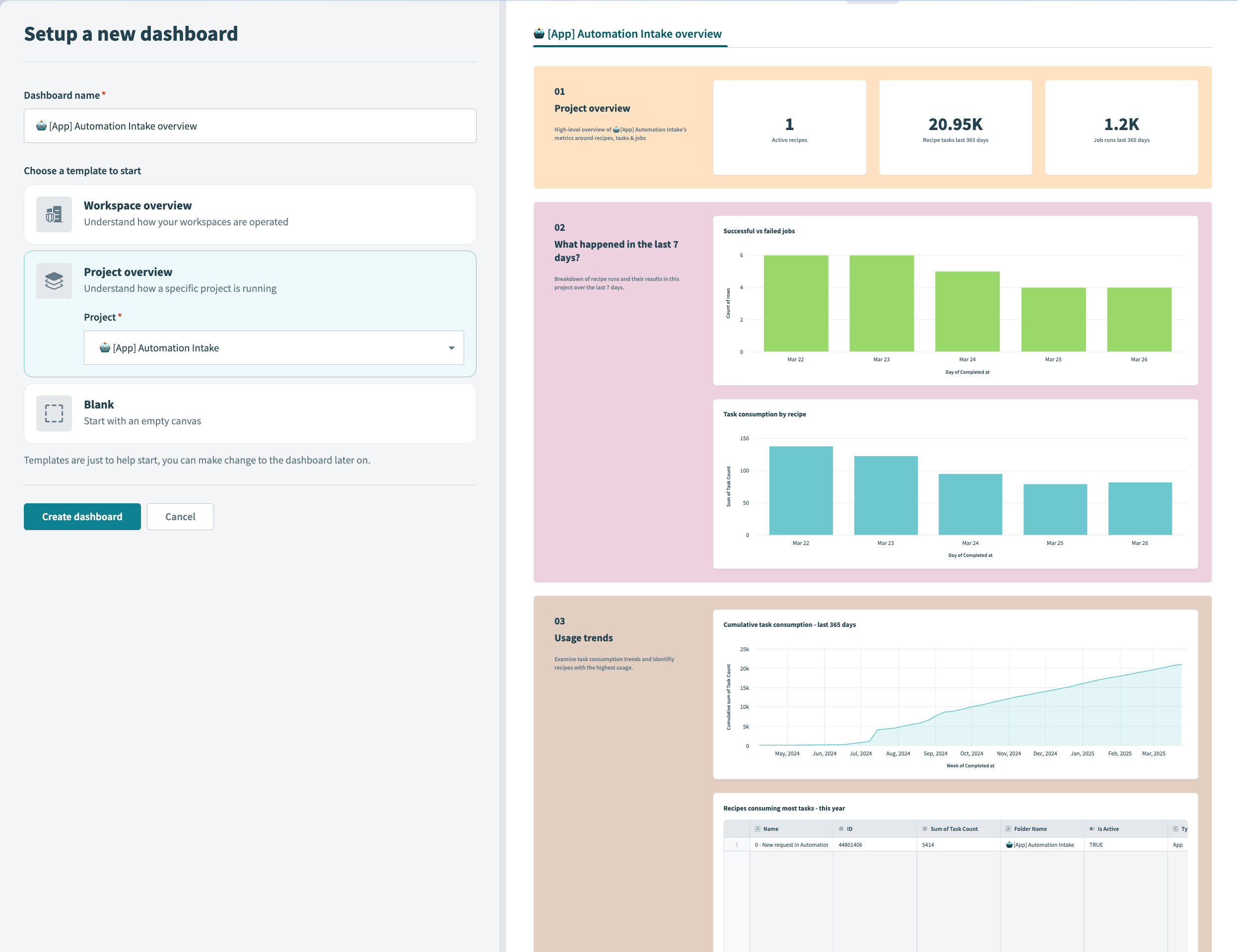This screenshot has height=952, width=1238.
Task: Switch to the [App] Automation Intake overview tab
Action: [629, 33]
